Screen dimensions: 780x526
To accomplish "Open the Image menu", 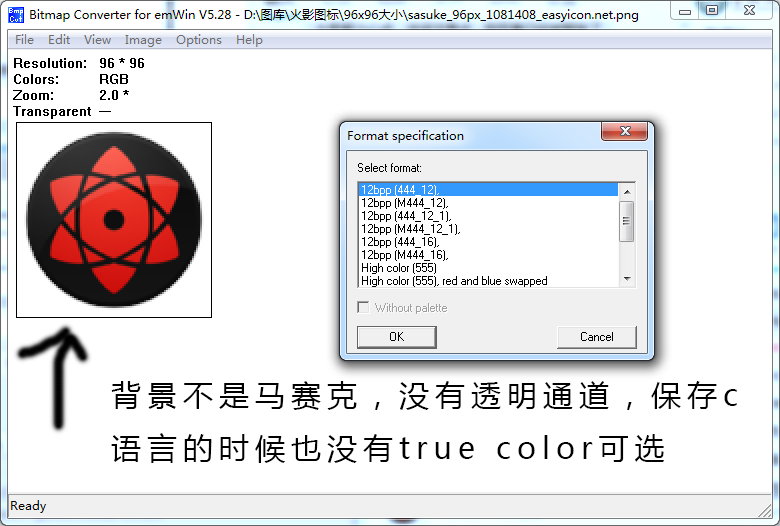I will pos(143,40).
